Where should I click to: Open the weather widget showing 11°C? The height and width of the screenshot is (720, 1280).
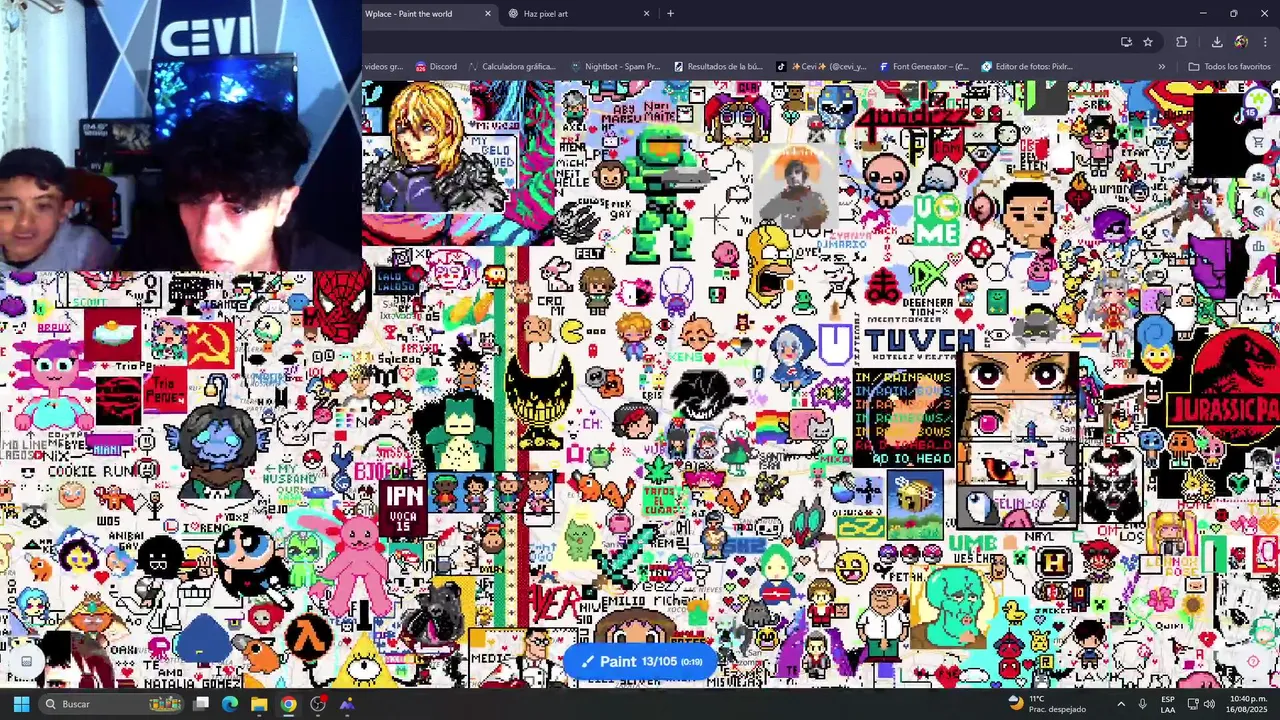[x=1047, y=704]
